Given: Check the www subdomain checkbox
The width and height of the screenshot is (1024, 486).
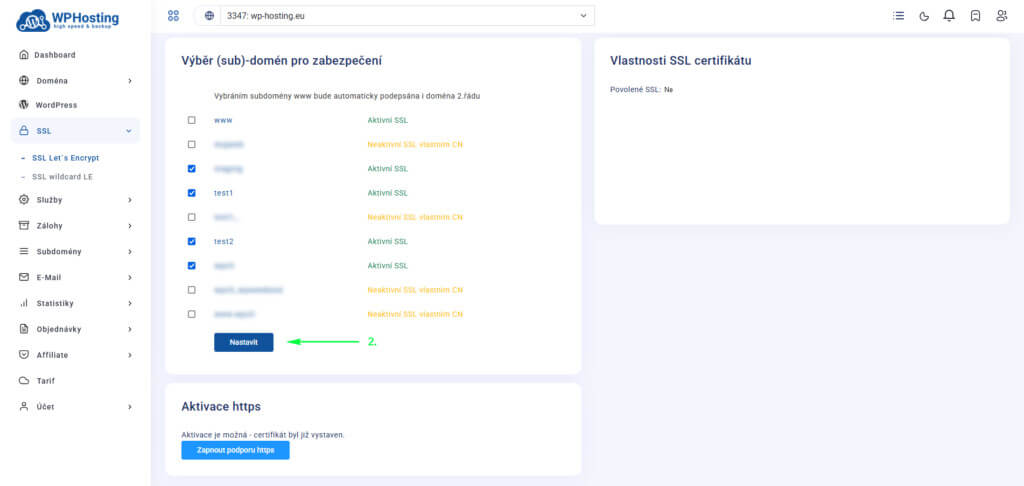Looking at the screenshot, I should pyautogui.click(x=192, y=120).
